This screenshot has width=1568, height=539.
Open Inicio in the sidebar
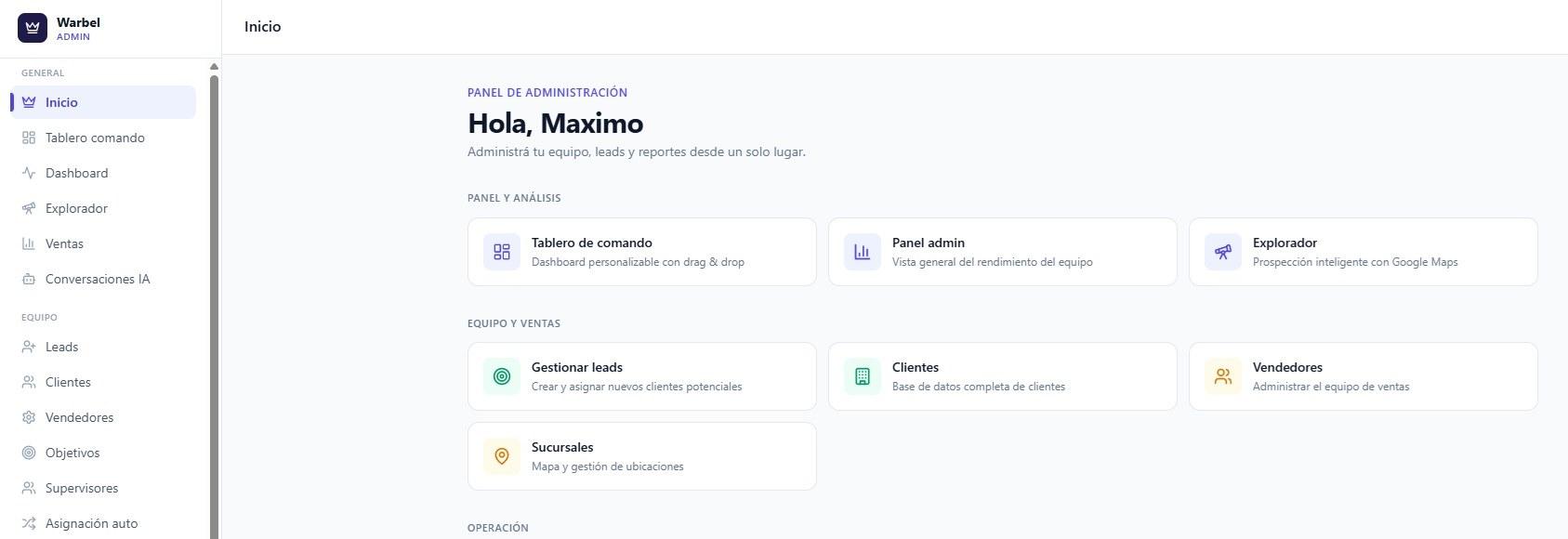(103, 102)
